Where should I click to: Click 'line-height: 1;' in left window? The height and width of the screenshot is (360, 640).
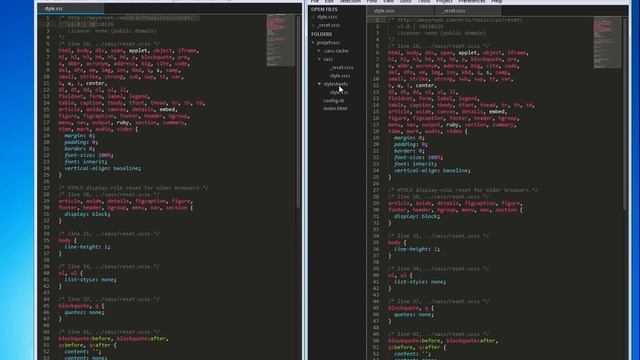coord(87,247)
